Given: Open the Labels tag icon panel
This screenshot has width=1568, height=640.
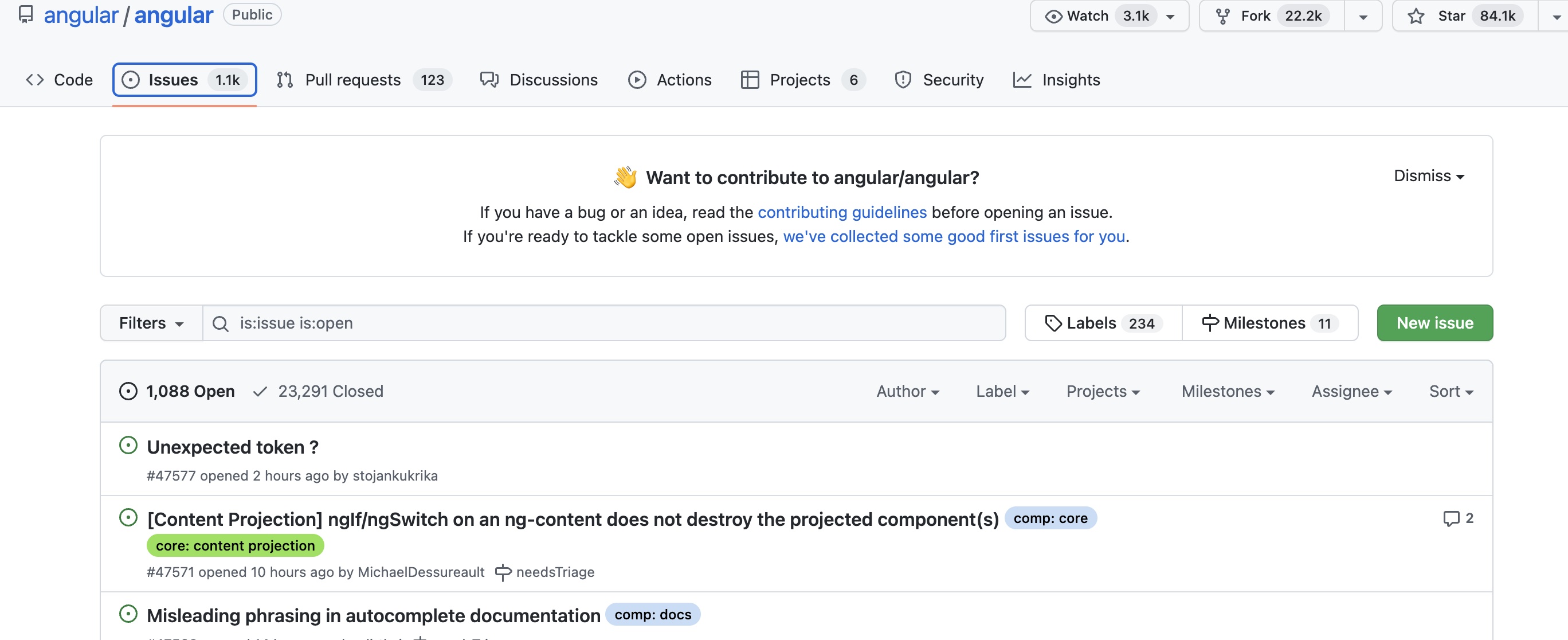Looking at the screenshot, I should coord(1055,323).
